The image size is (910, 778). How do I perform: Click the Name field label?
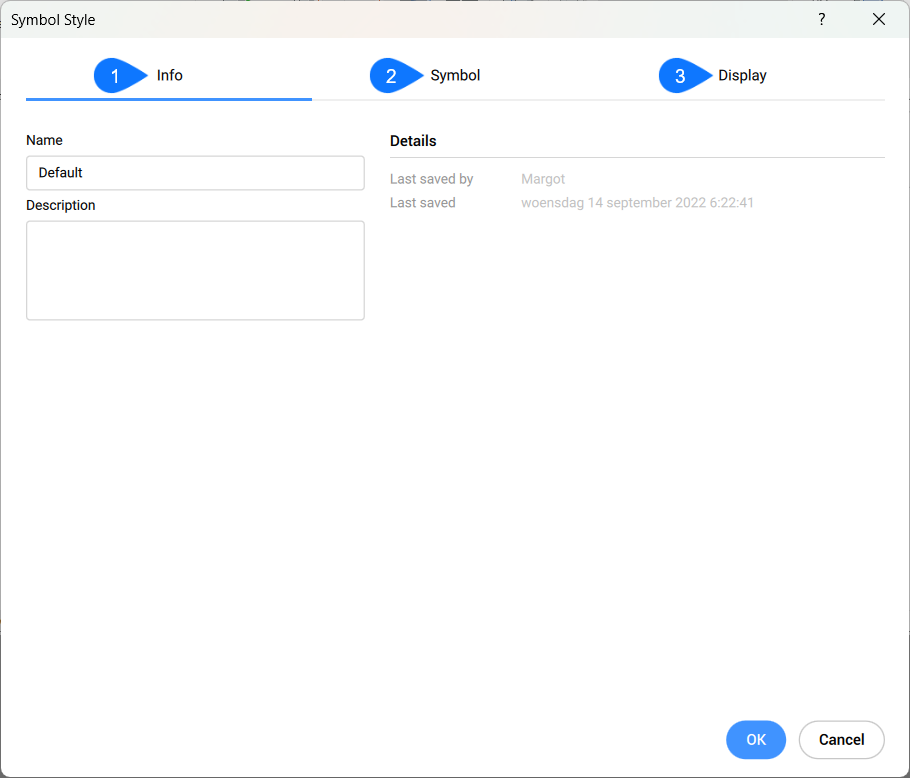(x=44, y=141)
